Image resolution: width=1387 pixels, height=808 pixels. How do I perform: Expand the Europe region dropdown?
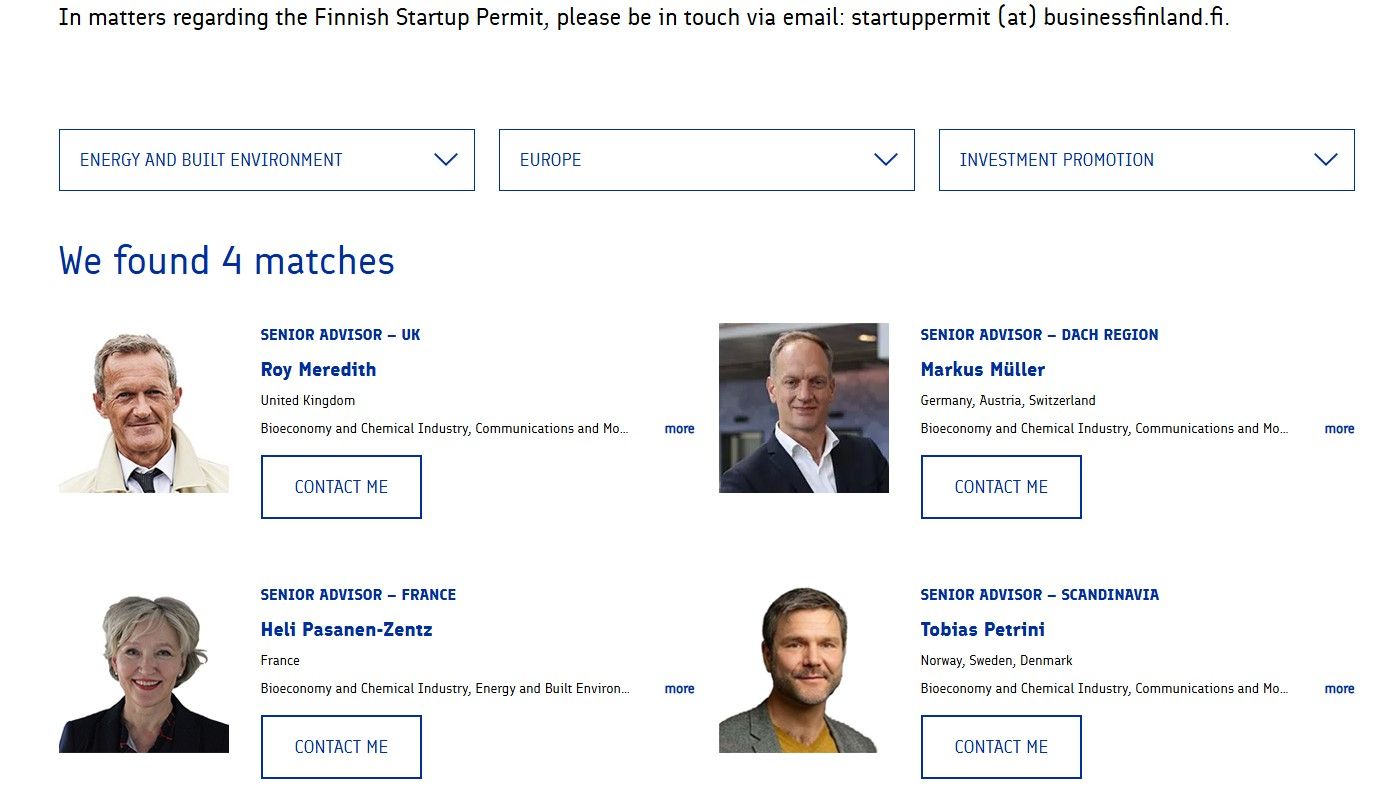pos(706,160)
